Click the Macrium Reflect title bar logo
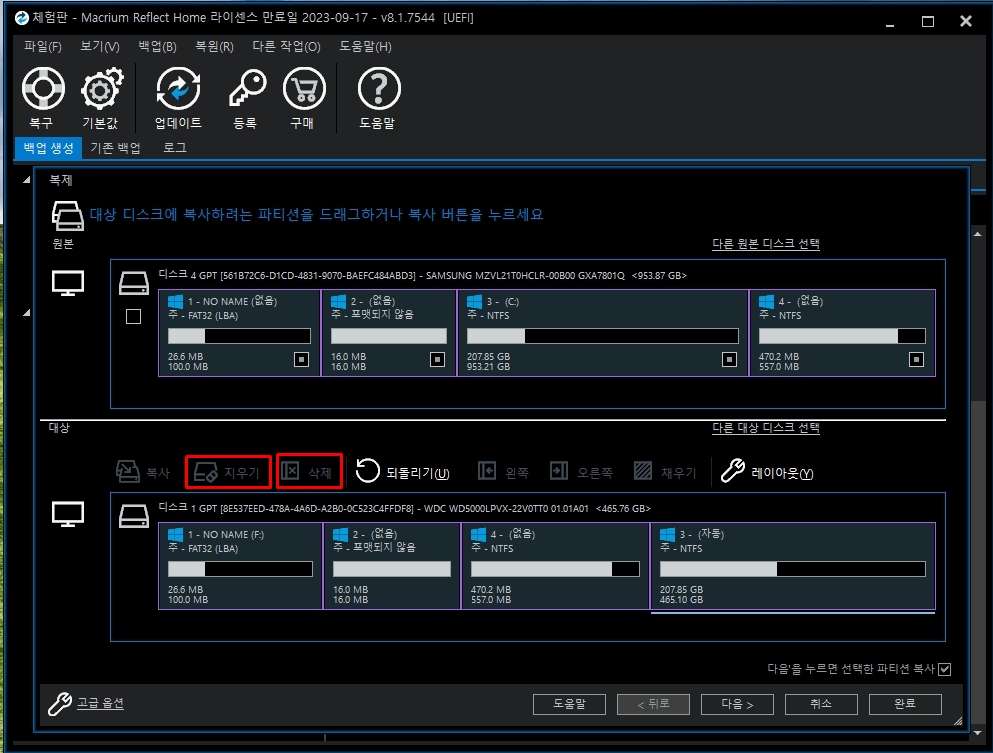Image resolution: width=993 pixels, height=753 pixels. (x=22, y=18)
